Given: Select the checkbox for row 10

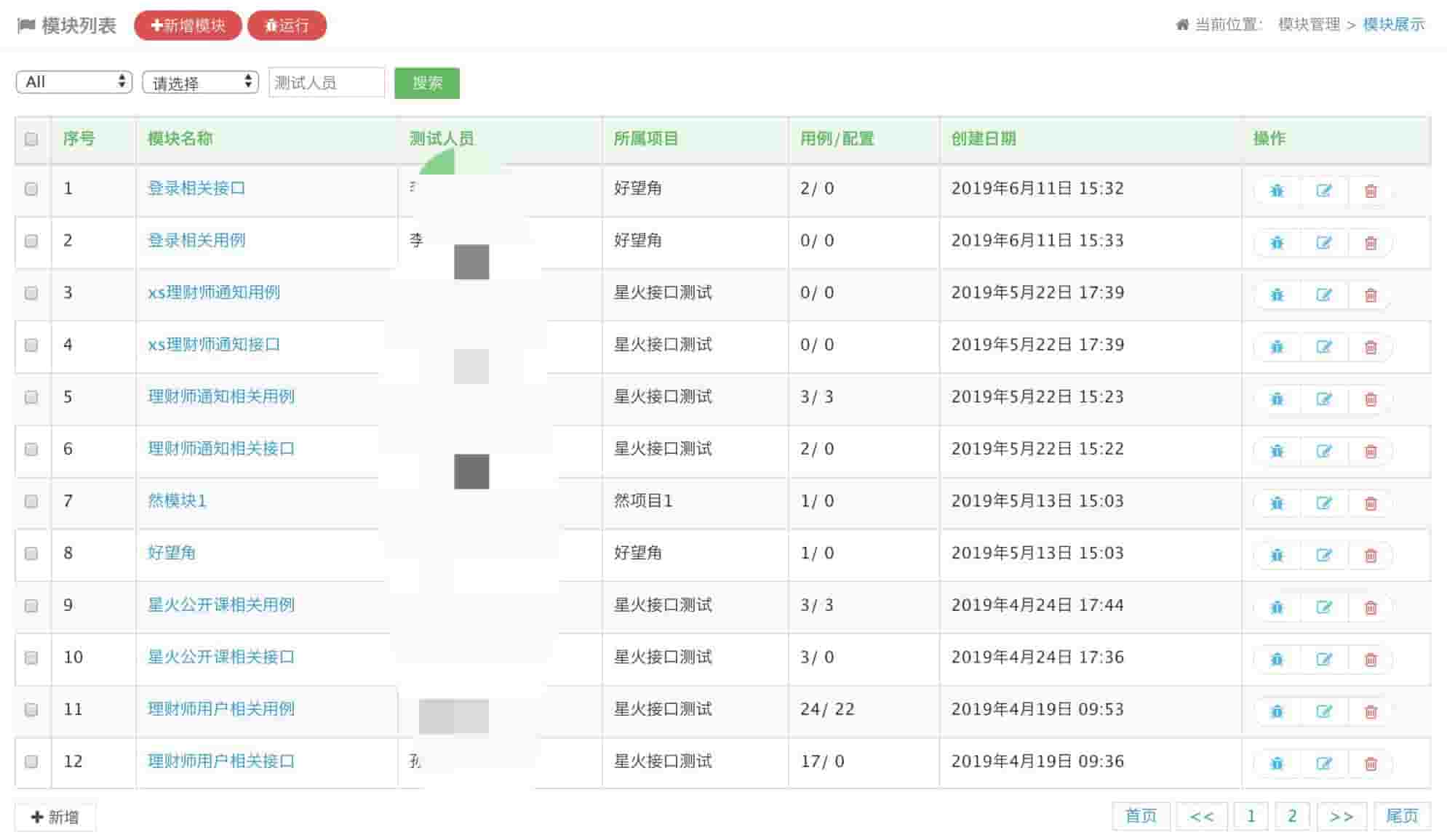Looking at the screenshot, I should coord(31,657).
